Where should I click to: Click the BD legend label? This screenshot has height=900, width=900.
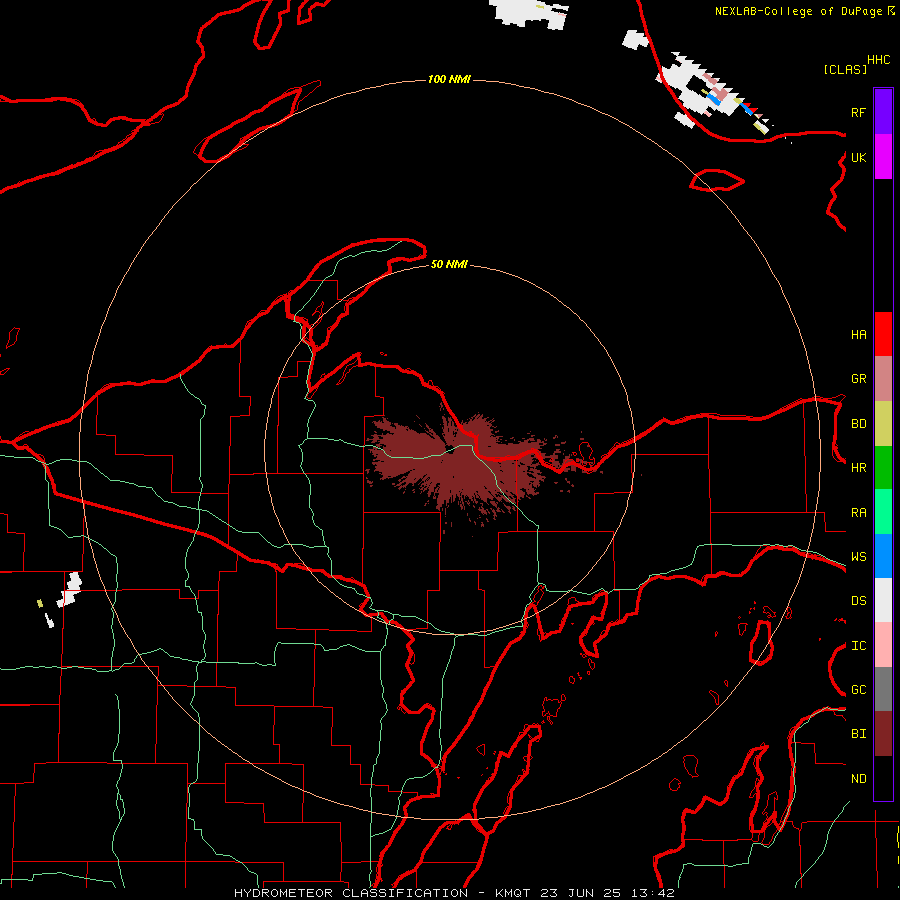(858, 424)
